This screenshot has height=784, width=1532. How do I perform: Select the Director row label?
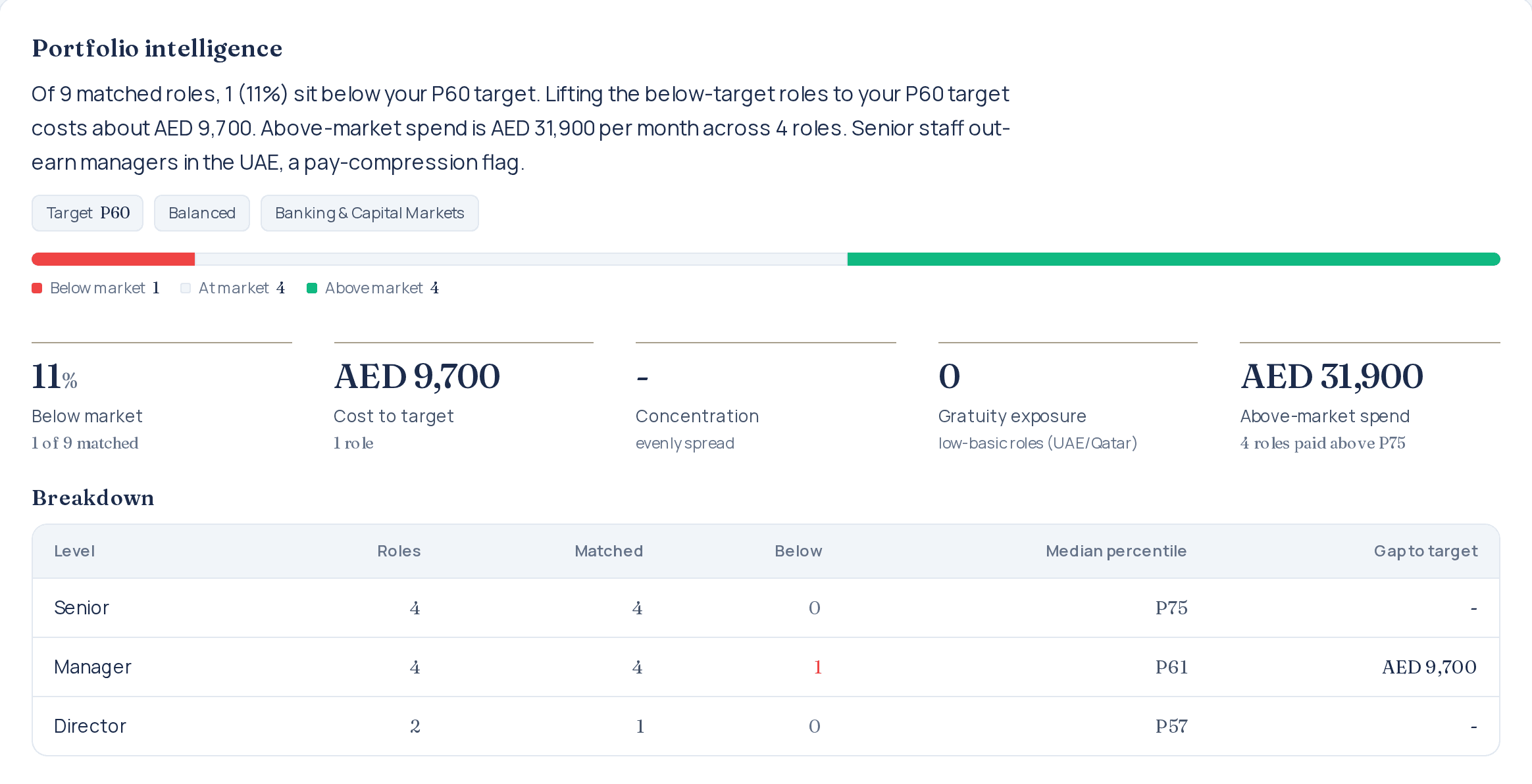pos(90,726)
